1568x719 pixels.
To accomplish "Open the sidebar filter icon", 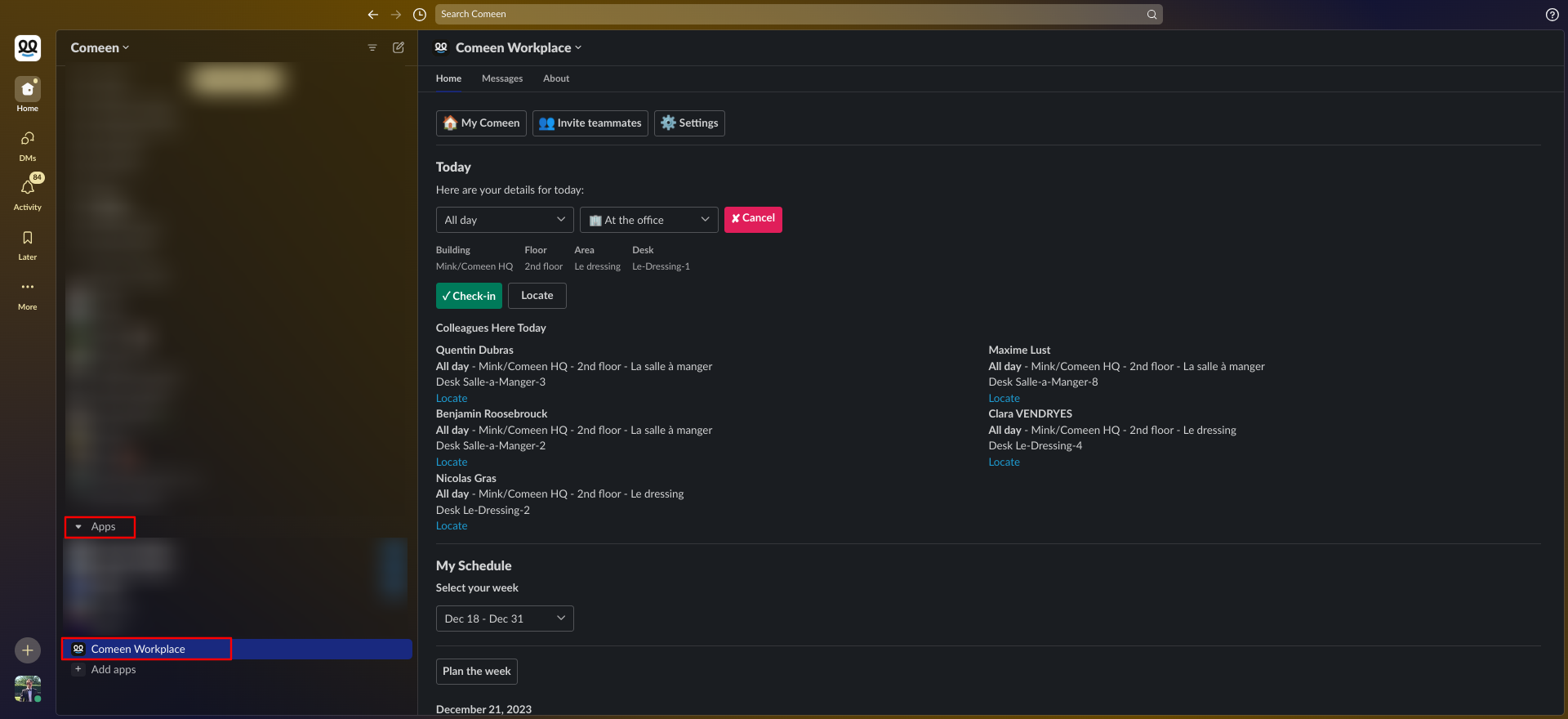I will tap(372, 47).
